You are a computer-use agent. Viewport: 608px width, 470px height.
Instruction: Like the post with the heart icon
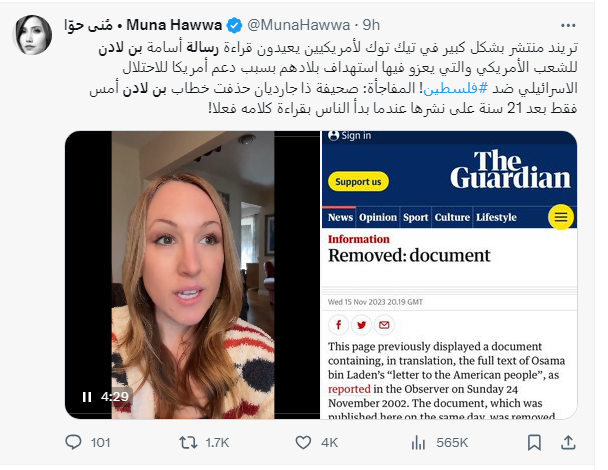point(303,442)
